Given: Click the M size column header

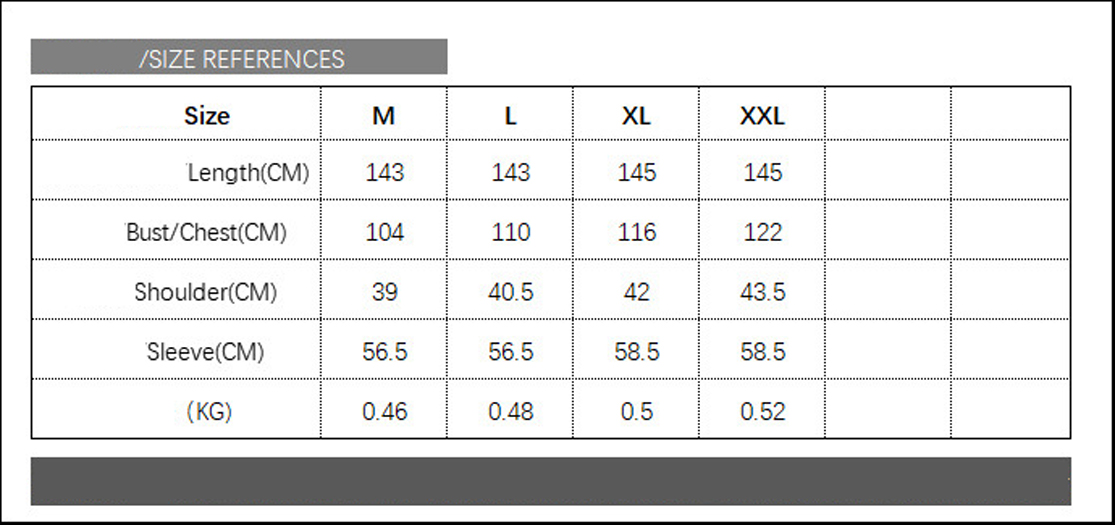Looking at the screenshot, I should click(x=384, y=116).
